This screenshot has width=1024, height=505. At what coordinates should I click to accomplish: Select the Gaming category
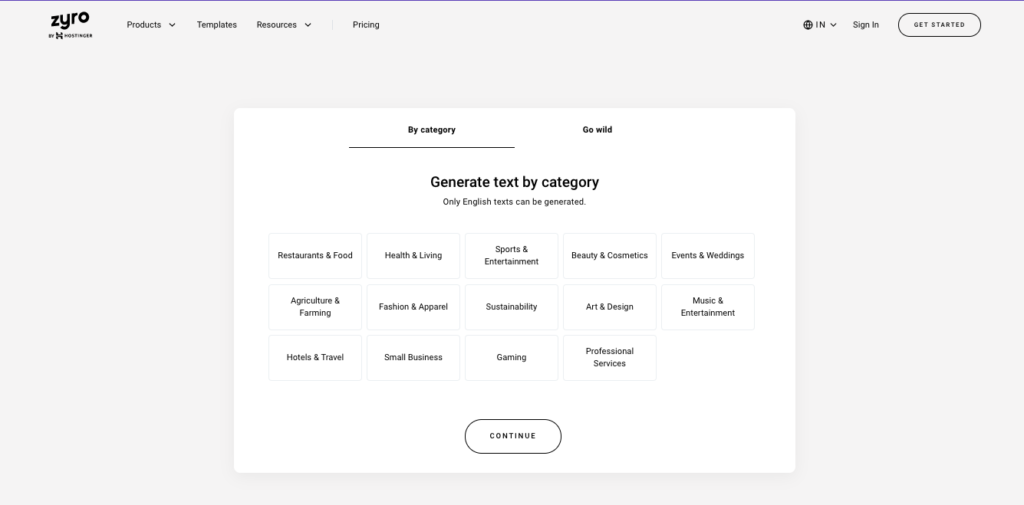click(x=511, y=357)
